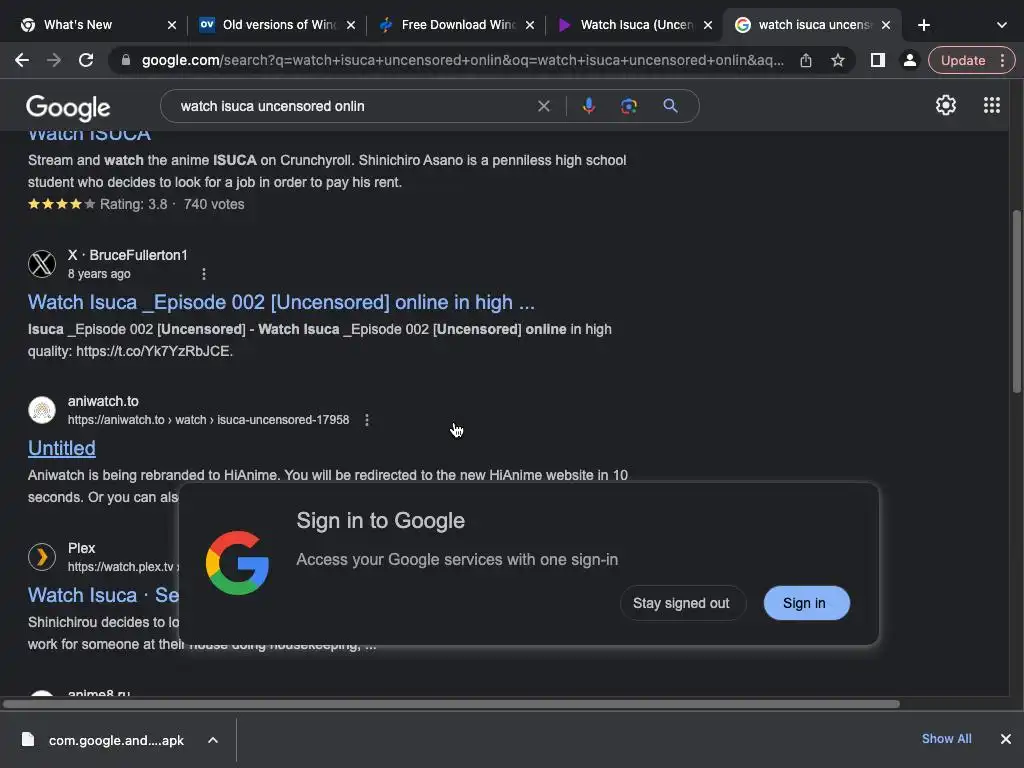Close the downloads bar
1024x768 pixels.
coord(1005,739)
